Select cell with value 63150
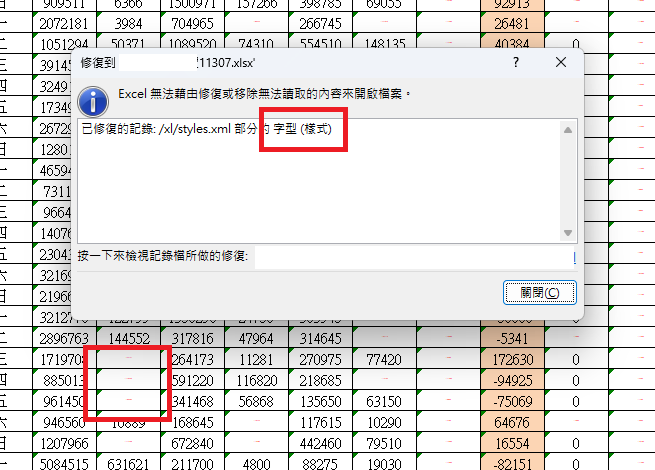This screenshot has height=470, width=655. (384, 401)
